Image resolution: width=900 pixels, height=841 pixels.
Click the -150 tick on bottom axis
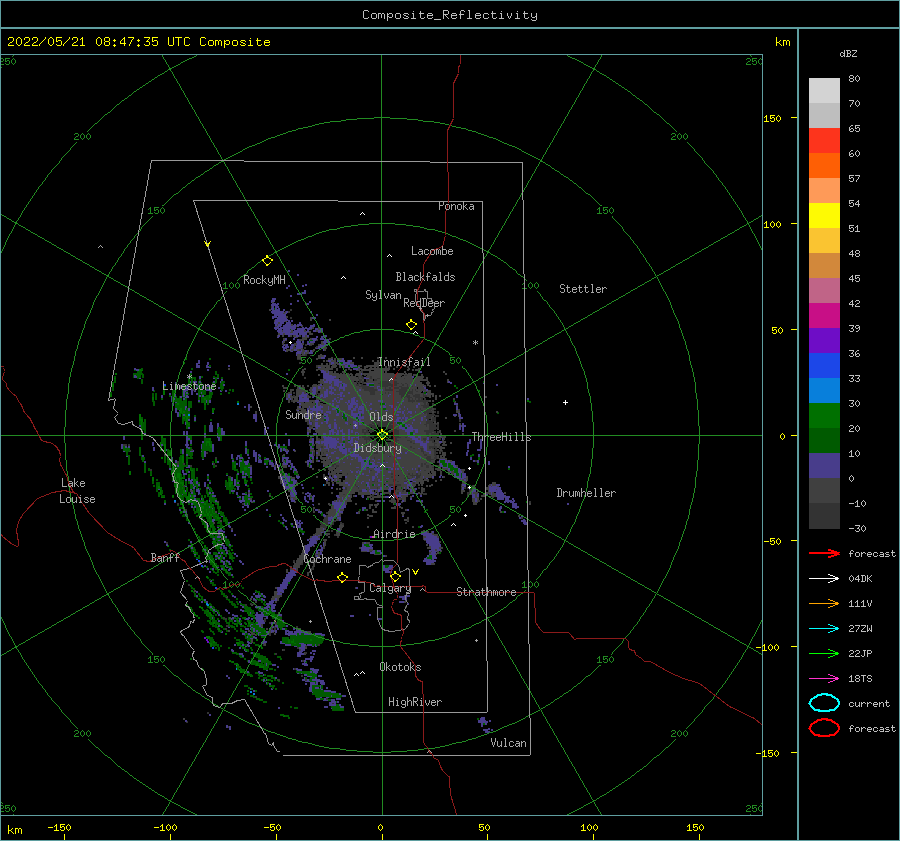tap(59, 827)
